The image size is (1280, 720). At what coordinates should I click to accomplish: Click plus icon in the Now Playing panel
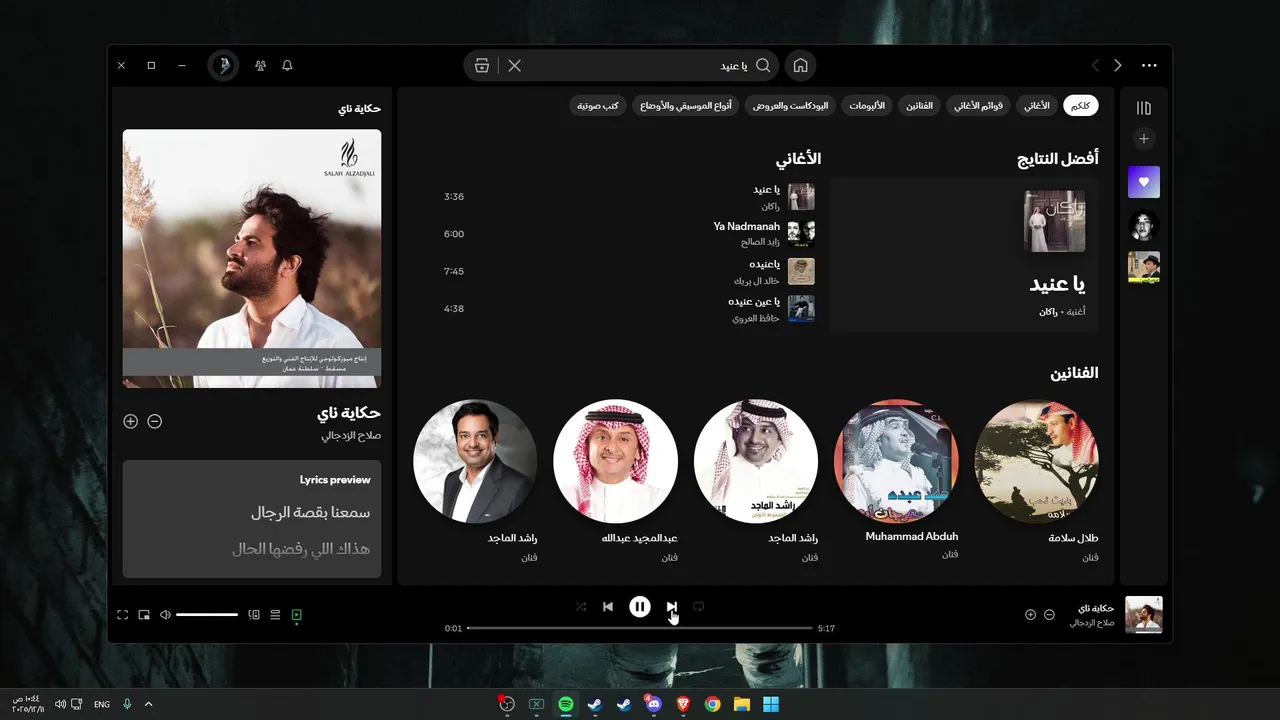(130, 421)
